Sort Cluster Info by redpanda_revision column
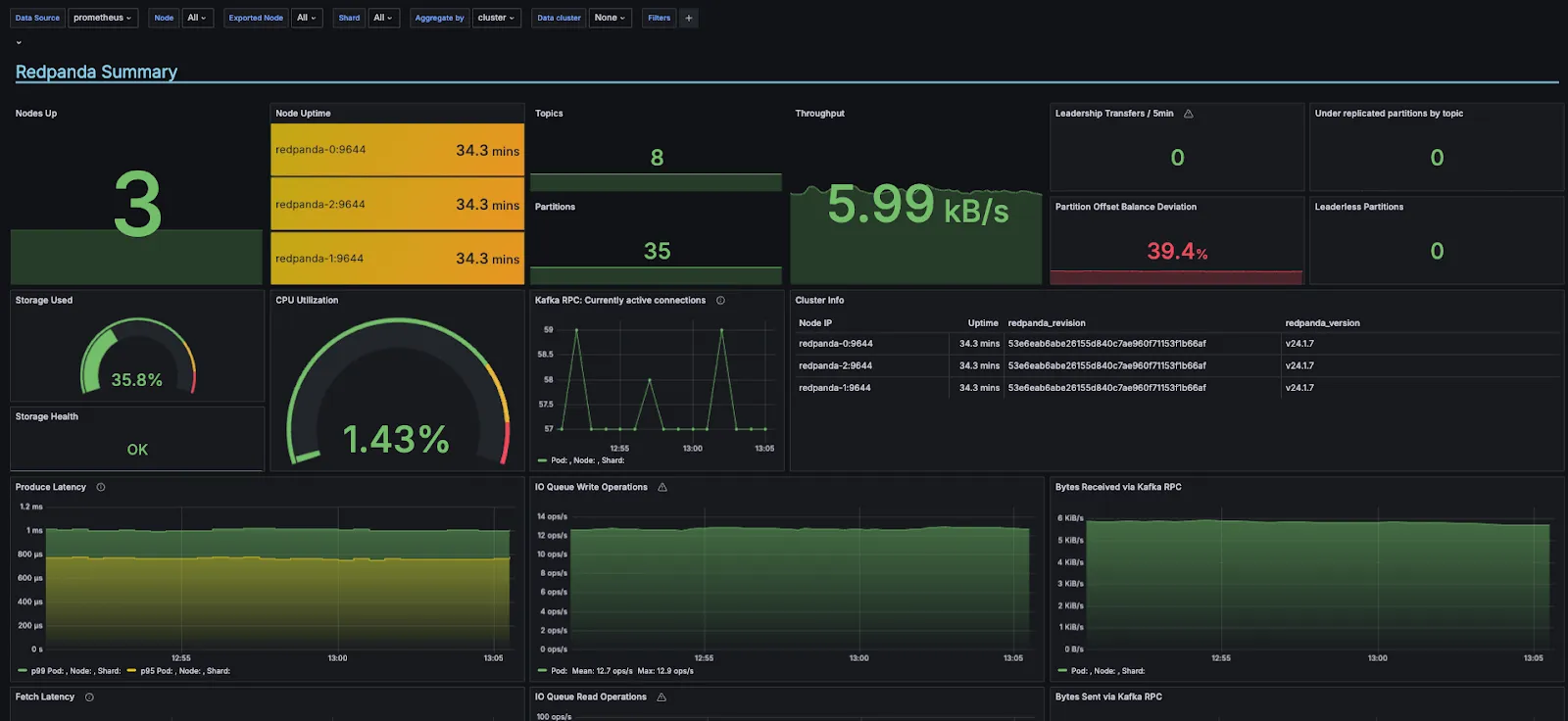The width and height of the screenshot is (1568, 721). pos(1047,323)
